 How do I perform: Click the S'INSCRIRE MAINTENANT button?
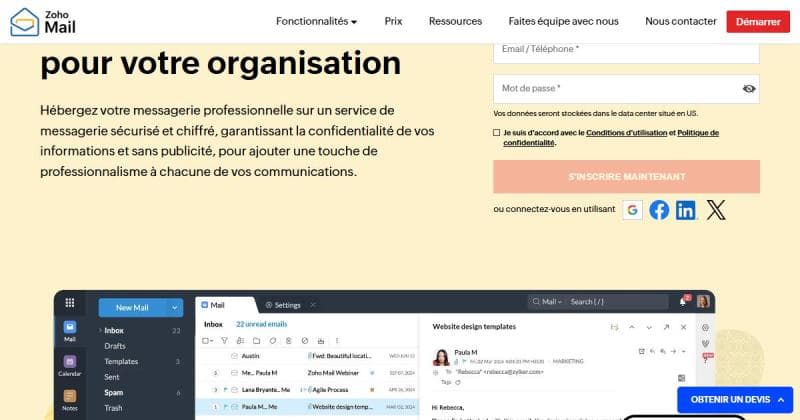point(626,177)
